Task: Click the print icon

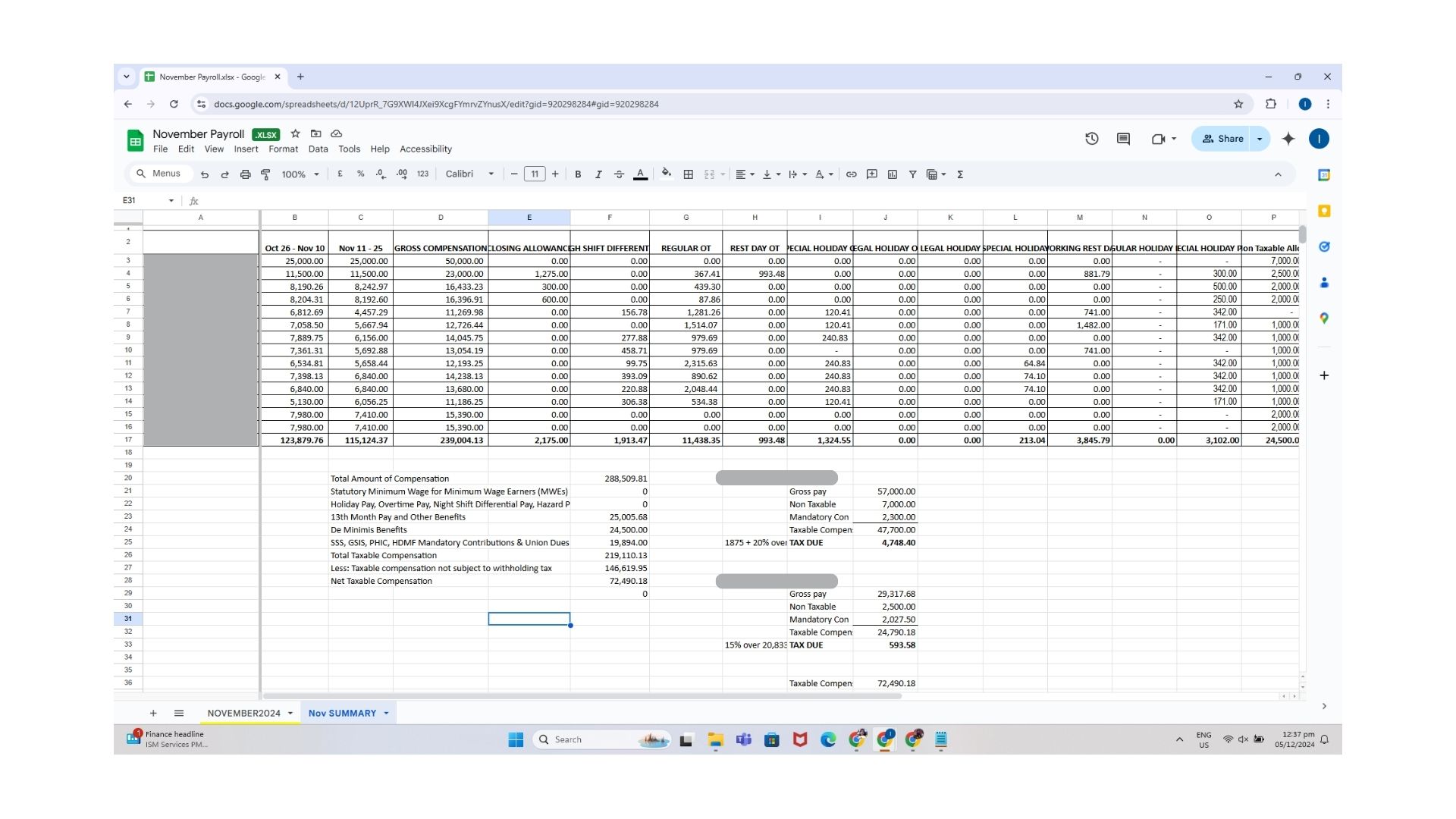Action: pos(245,174)
